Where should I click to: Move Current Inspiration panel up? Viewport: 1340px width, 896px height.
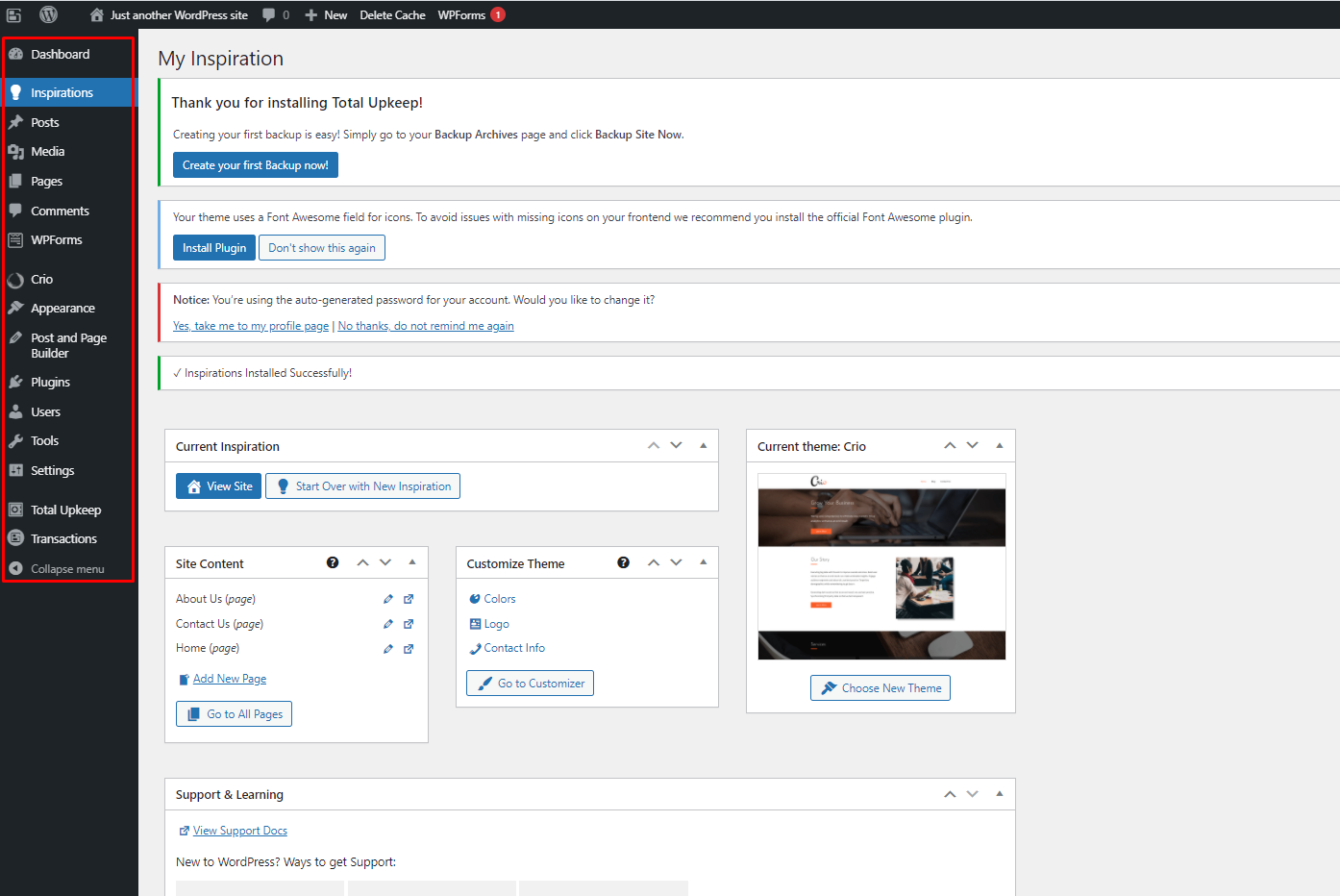point(654,445)
